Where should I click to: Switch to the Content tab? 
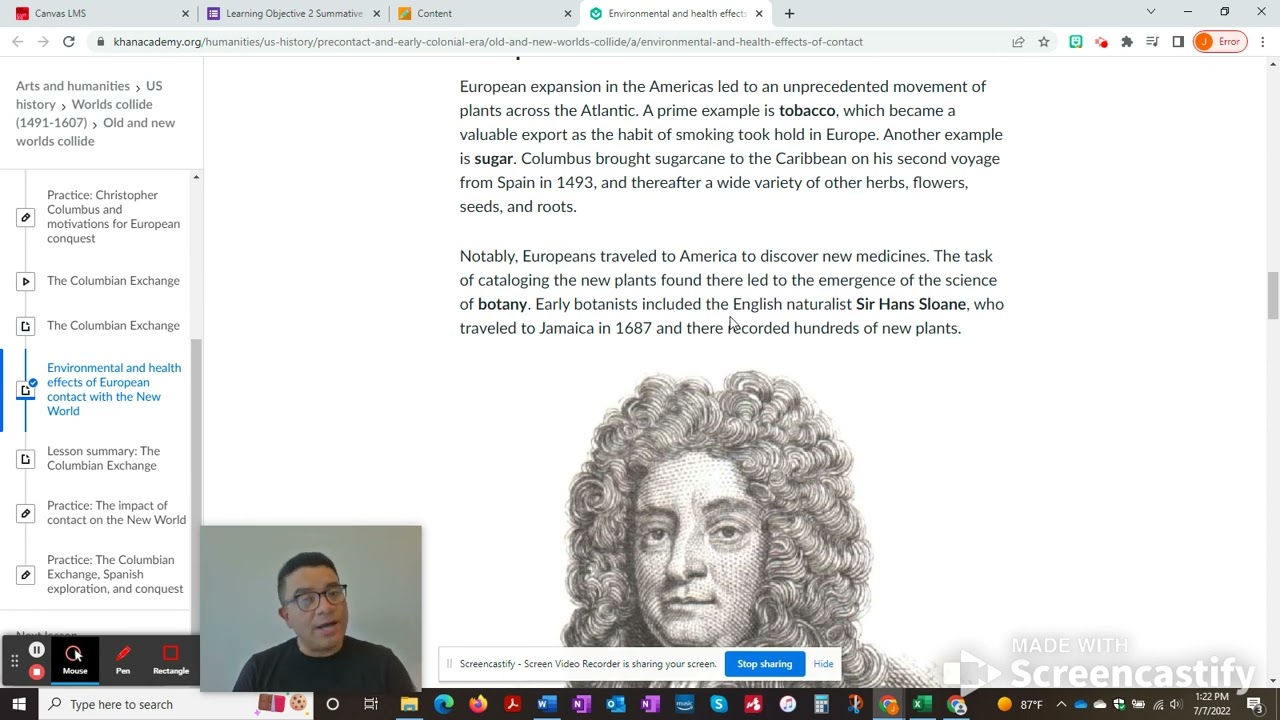click(x=485, y=13)
